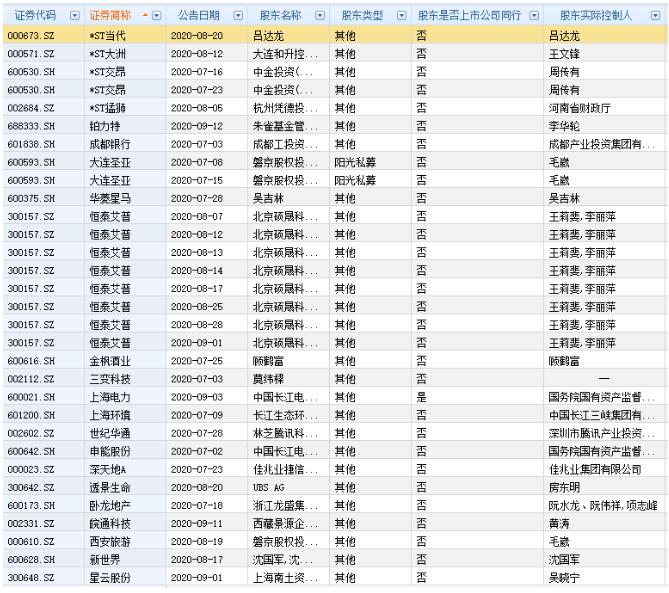The image size is (669, 593).
Task: Click the 铂力特 security name cell
Action: point(104,126)
